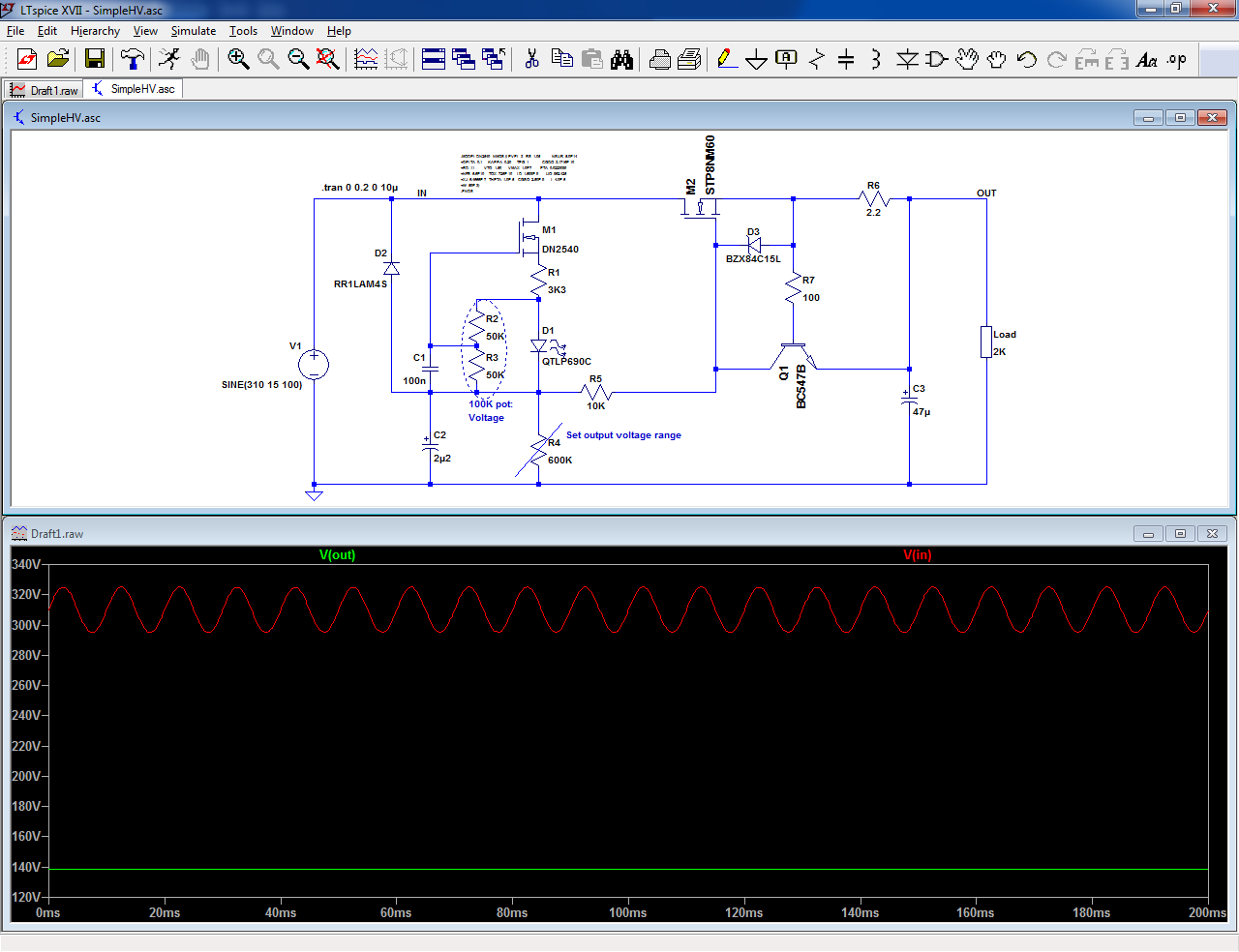Place a Ground symbol tool
1239x952 pixels.
pyautogui.click(x=757, y=60)
